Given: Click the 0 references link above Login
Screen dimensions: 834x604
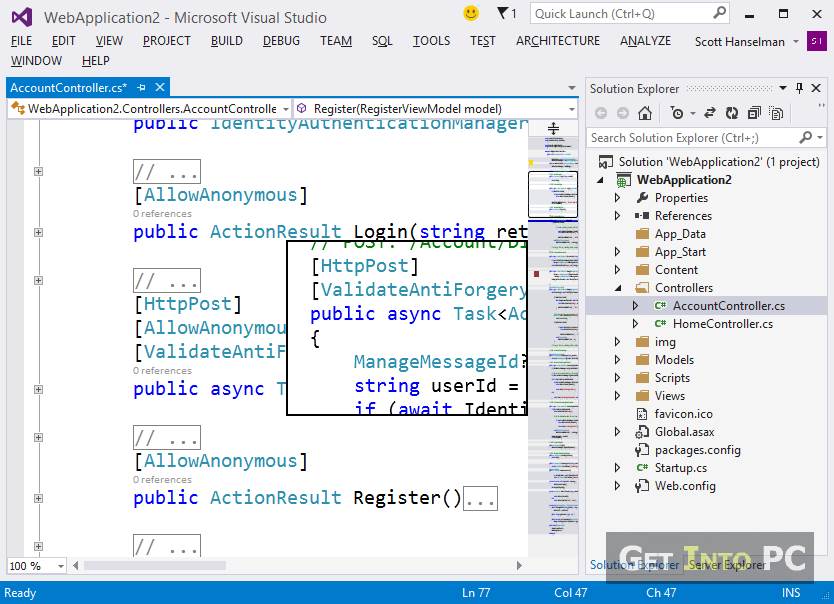Looking at the screenshot, I should (162, 214).
